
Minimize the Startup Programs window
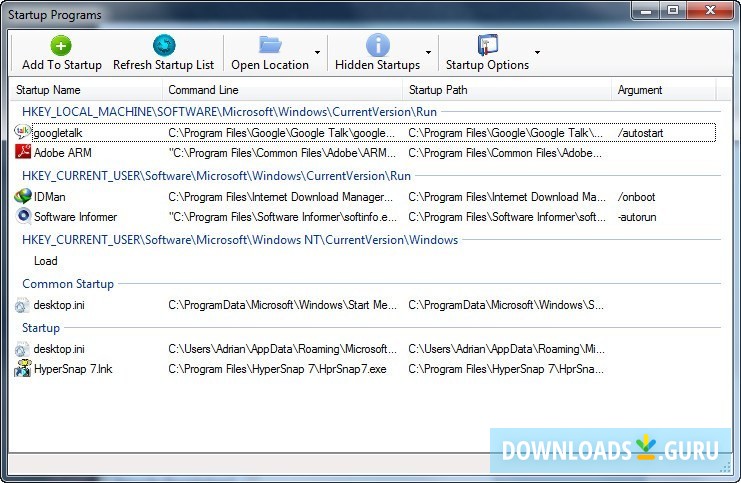point(646,10)
